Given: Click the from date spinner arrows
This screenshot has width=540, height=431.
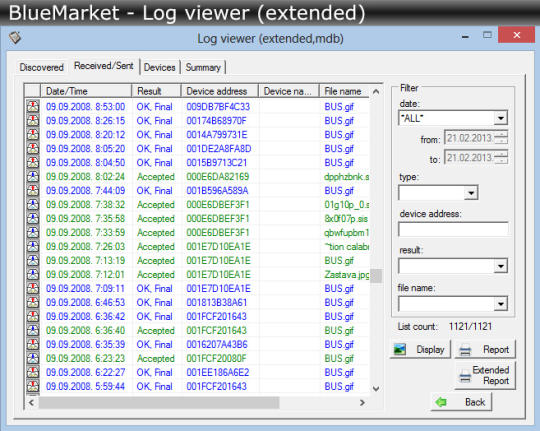Looking at the screenshot, I should coord(502,138).
